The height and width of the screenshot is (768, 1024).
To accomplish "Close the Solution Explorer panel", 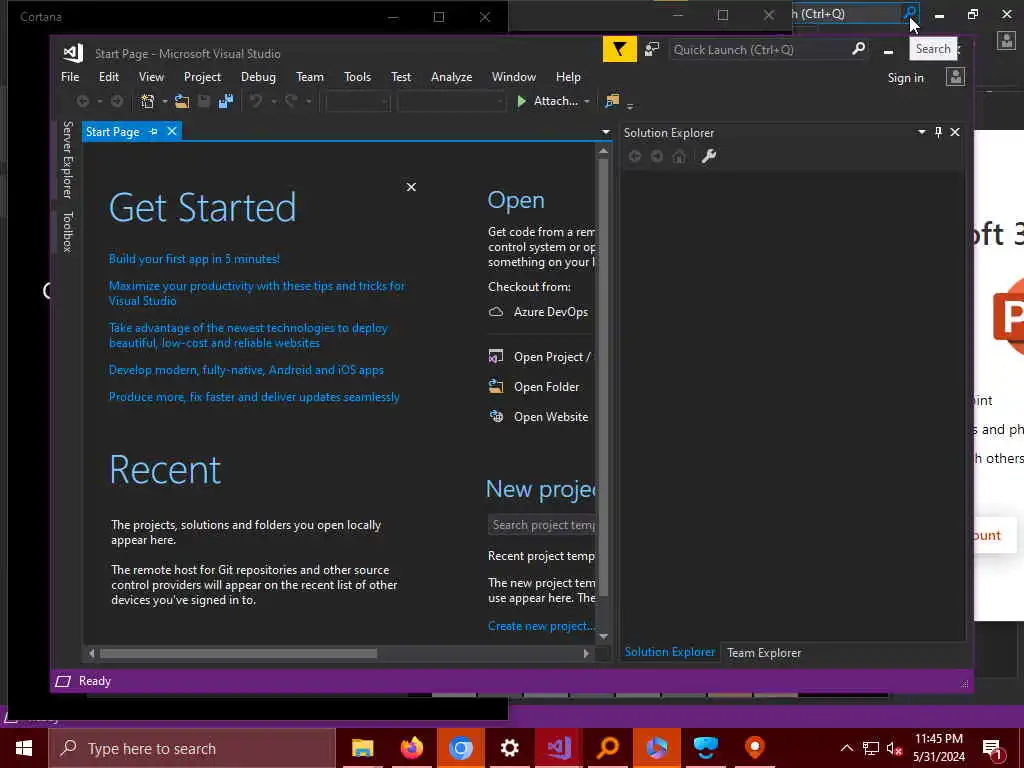I will [x=955, y=133].
